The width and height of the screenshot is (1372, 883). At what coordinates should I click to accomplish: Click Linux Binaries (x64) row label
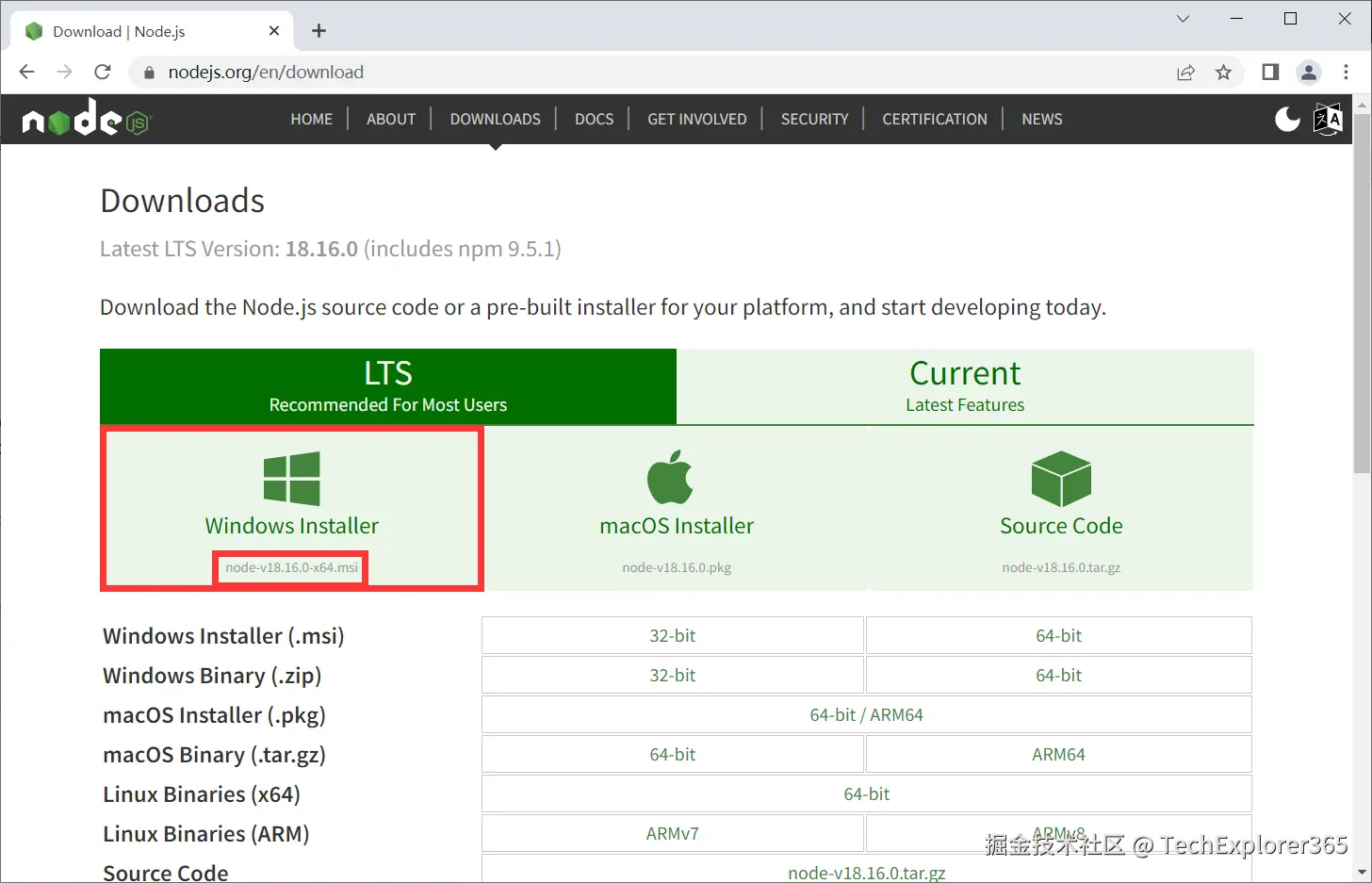coord(202,794)
